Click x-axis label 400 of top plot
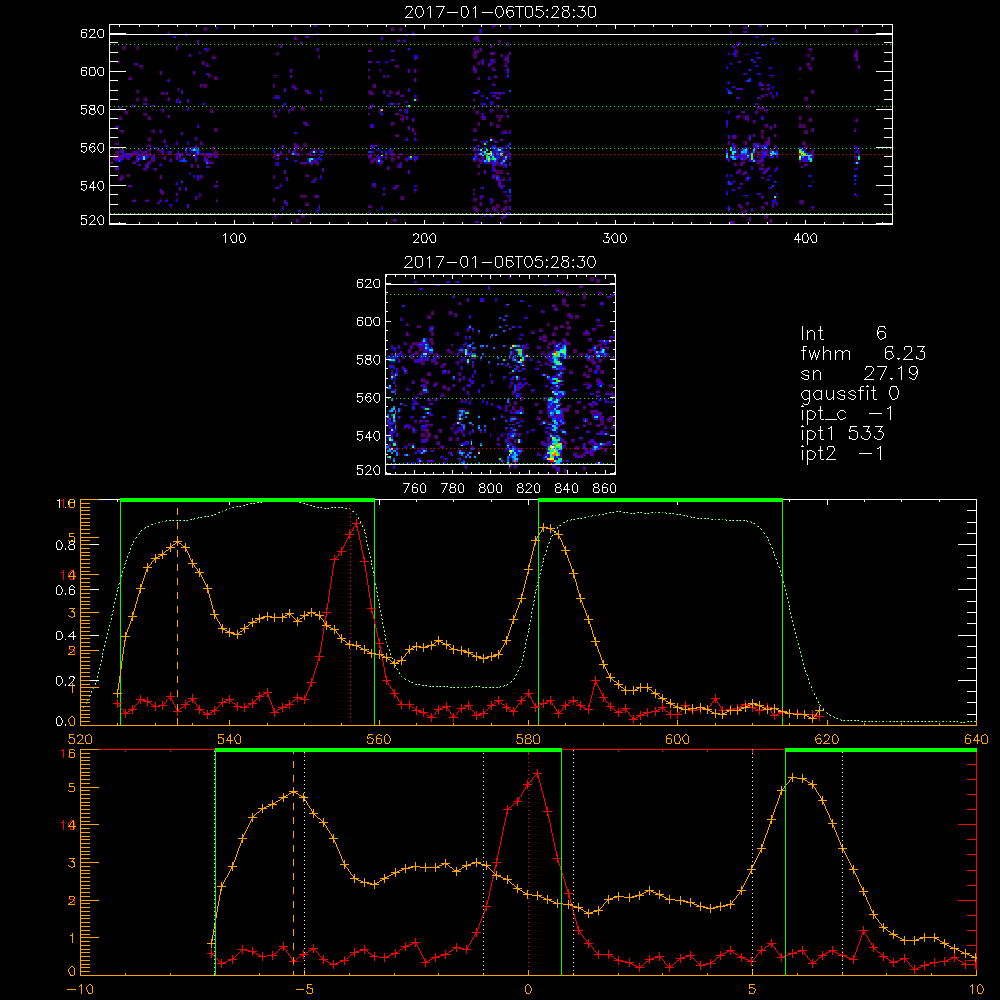This screenshot has height=1000, width=1000. coord(805,239)
